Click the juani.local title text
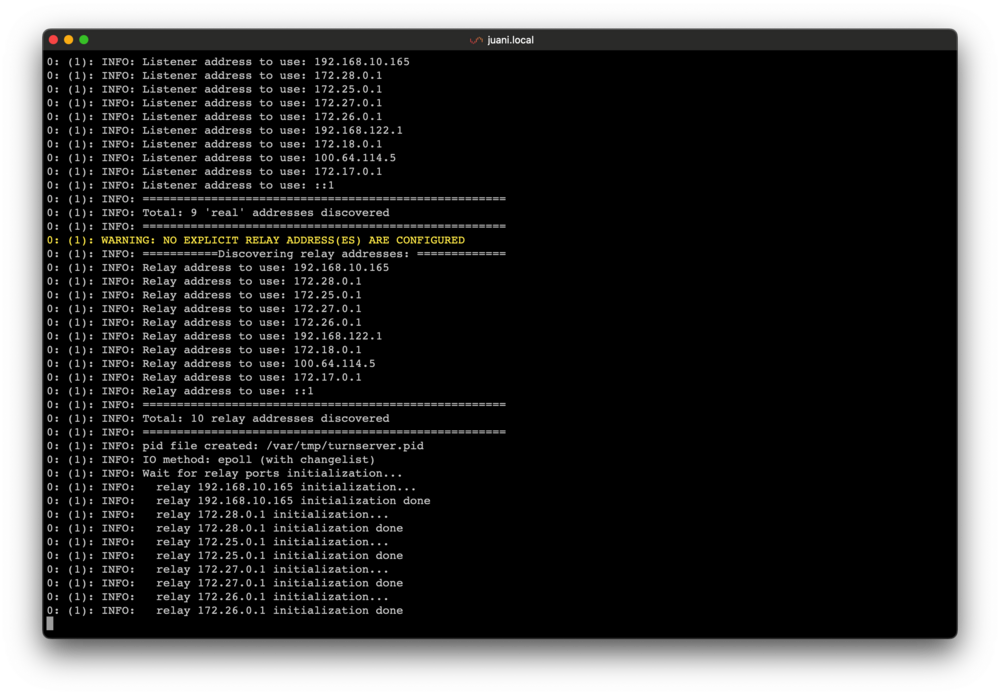The width and height of the screenshot is (1000, 695). click(510, 40)
